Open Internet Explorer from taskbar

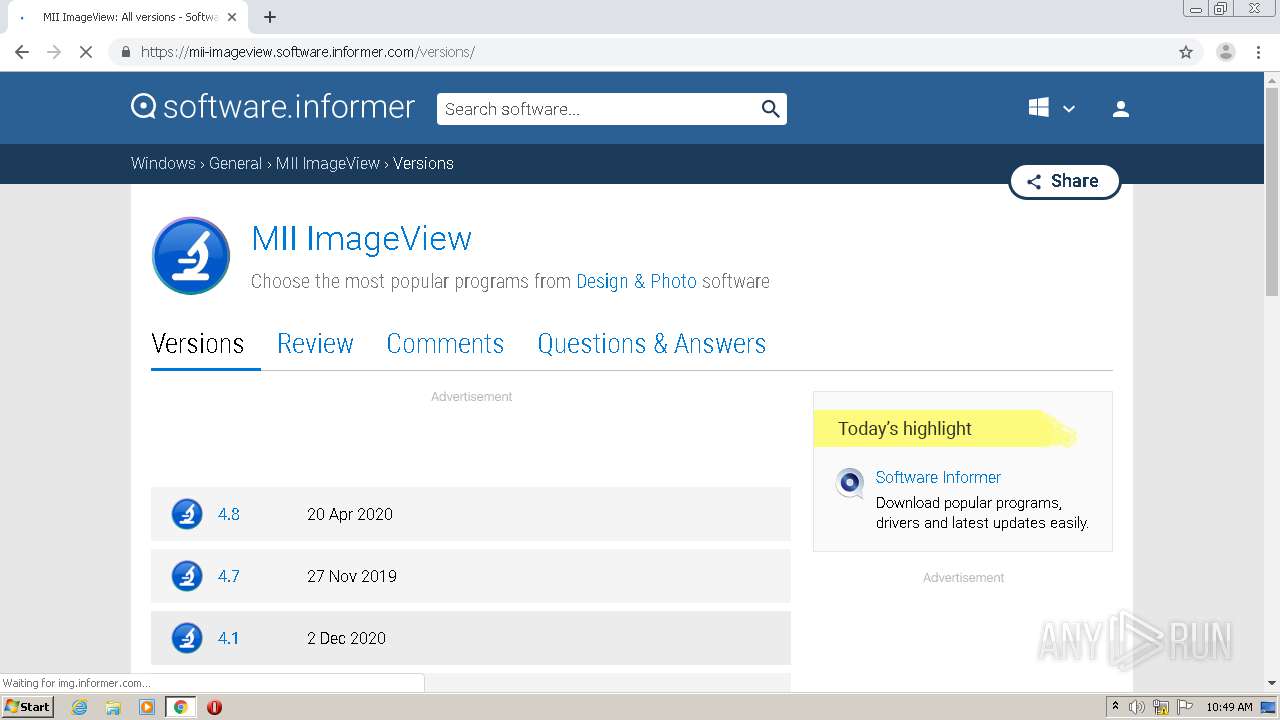[80, 707]
